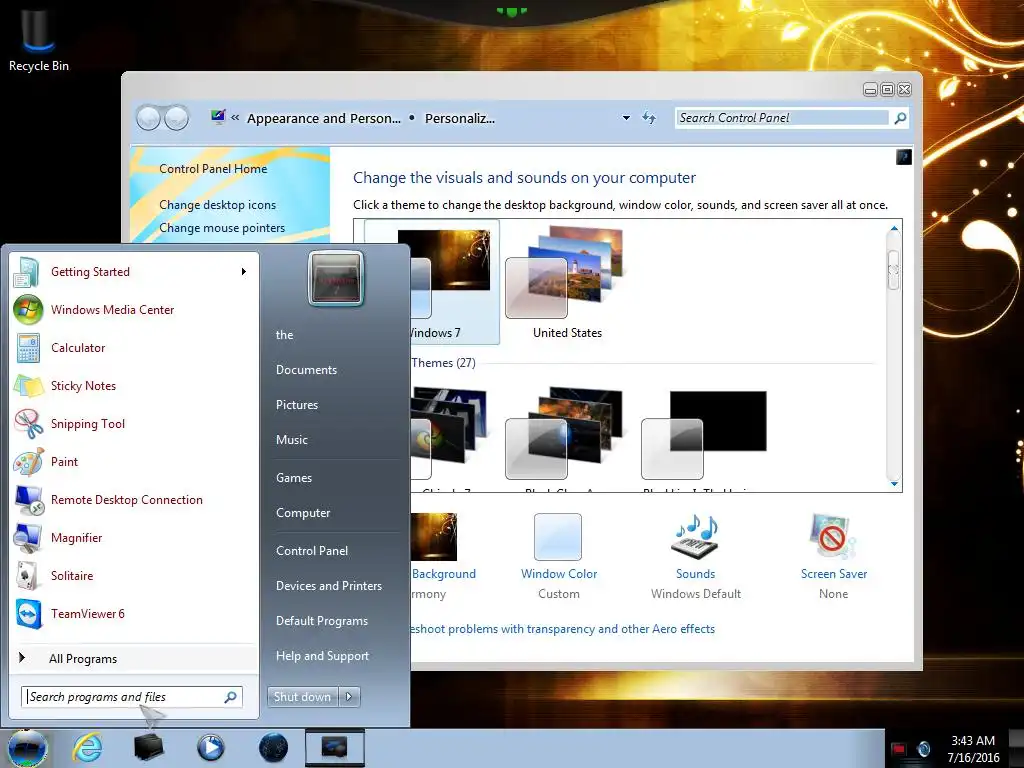The image size is (1024, 768).
Task: Open the user folder 'the'
Action: 284,335
